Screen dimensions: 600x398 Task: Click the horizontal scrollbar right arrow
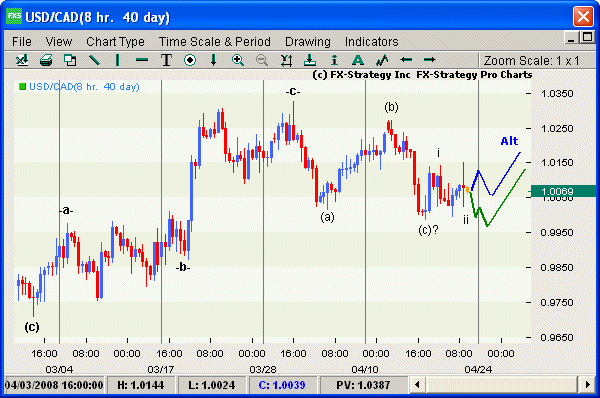tap(588, 384)
